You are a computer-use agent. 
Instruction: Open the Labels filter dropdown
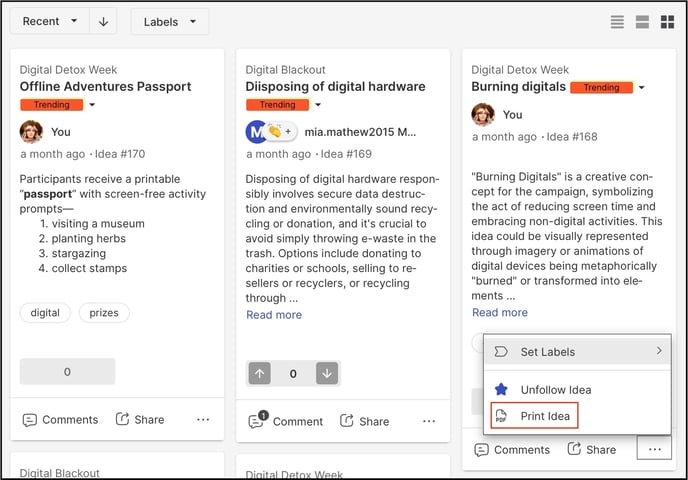(170, 21)
